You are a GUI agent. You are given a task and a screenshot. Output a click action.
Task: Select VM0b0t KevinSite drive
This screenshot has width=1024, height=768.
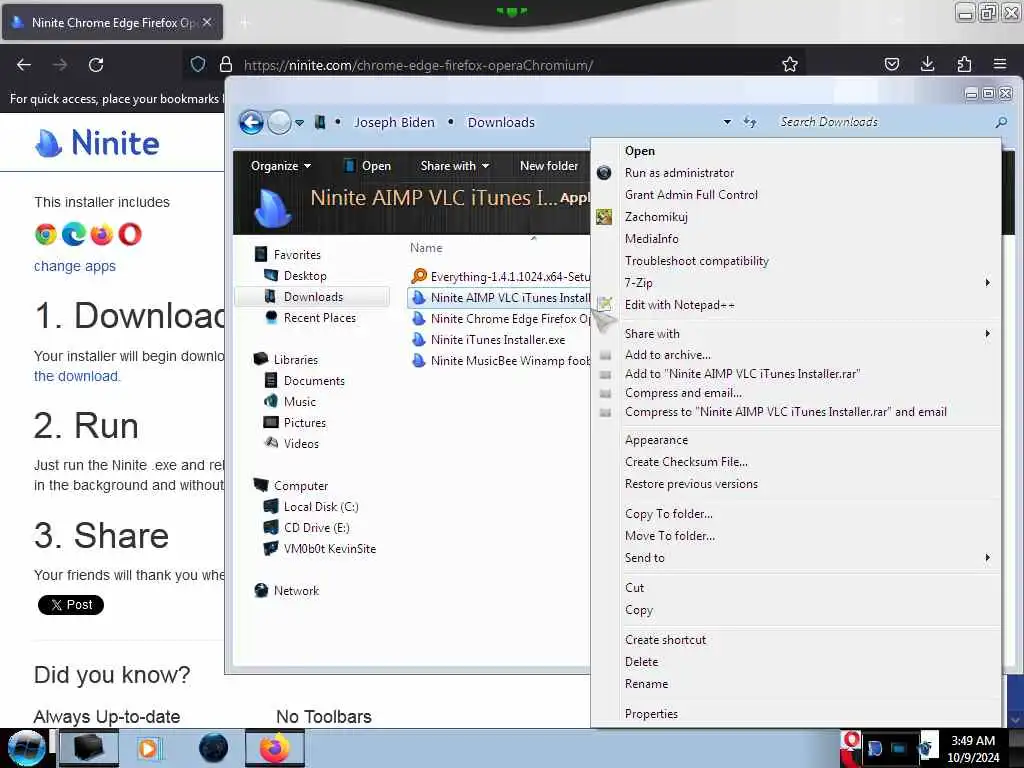[x=330, y=548]
